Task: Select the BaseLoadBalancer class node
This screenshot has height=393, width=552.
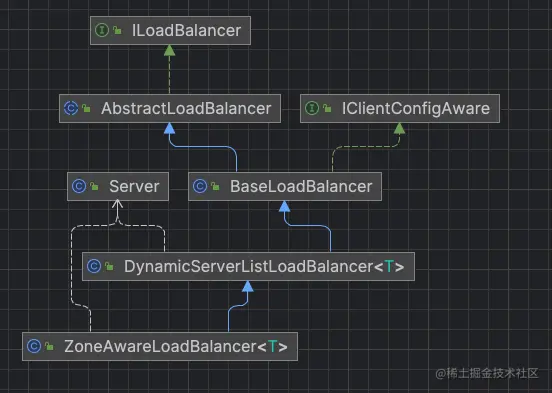Action: pyautogui.click(x=285, y=187)
